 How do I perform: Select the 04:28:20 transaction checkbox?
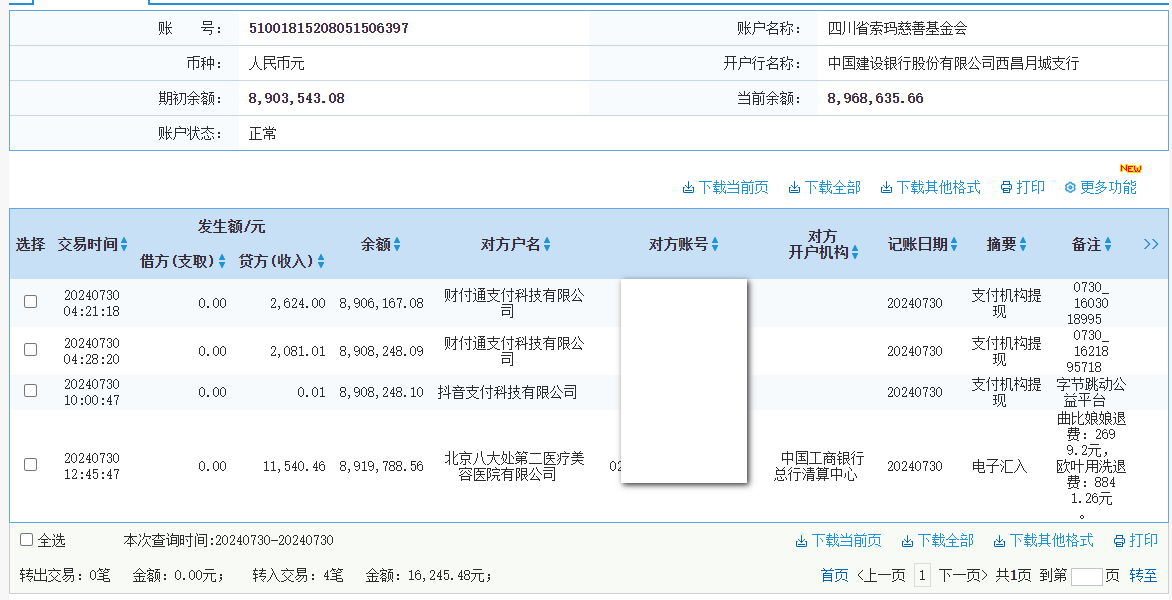31,350
